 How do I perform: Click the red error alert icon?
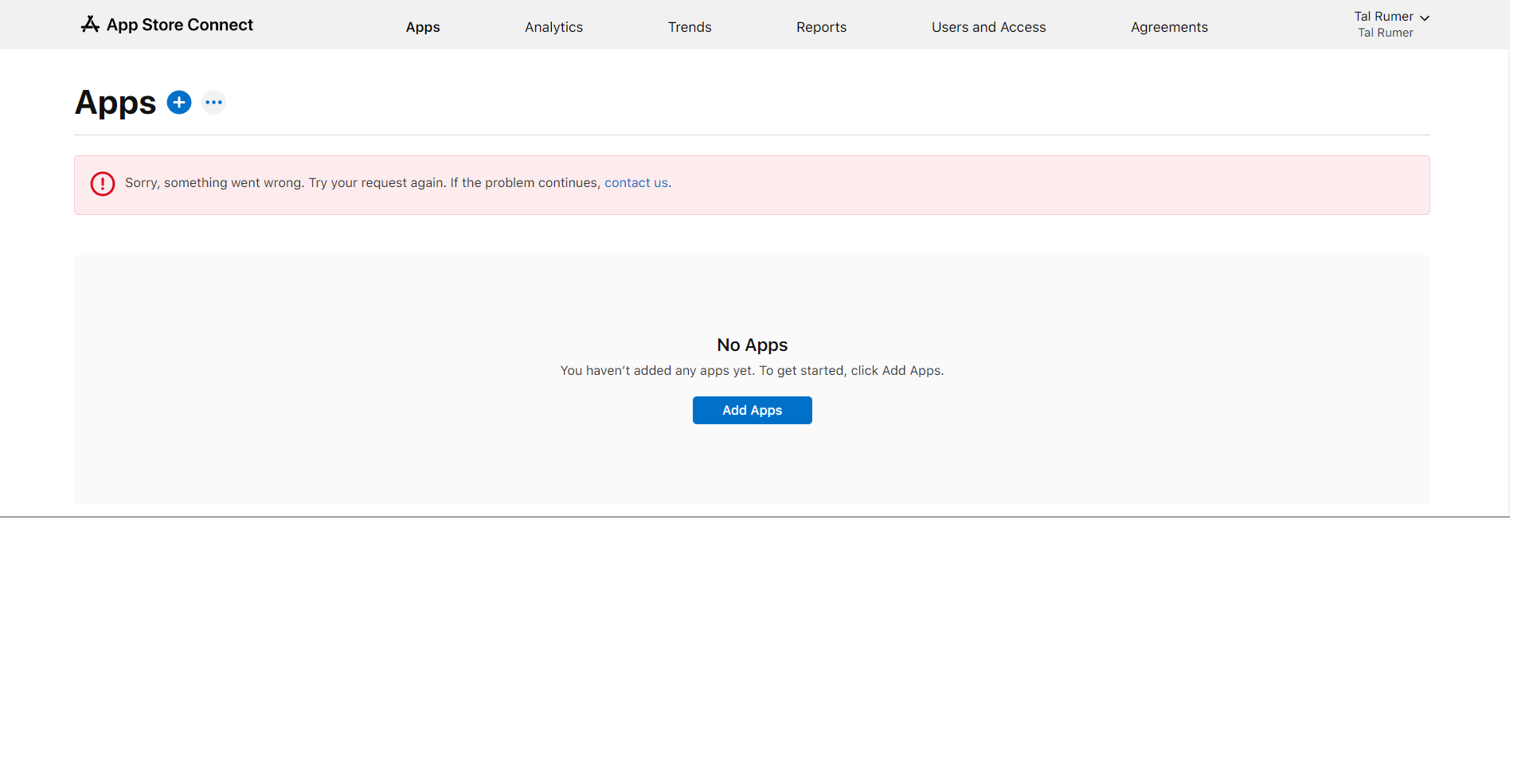tap(103, 184)
